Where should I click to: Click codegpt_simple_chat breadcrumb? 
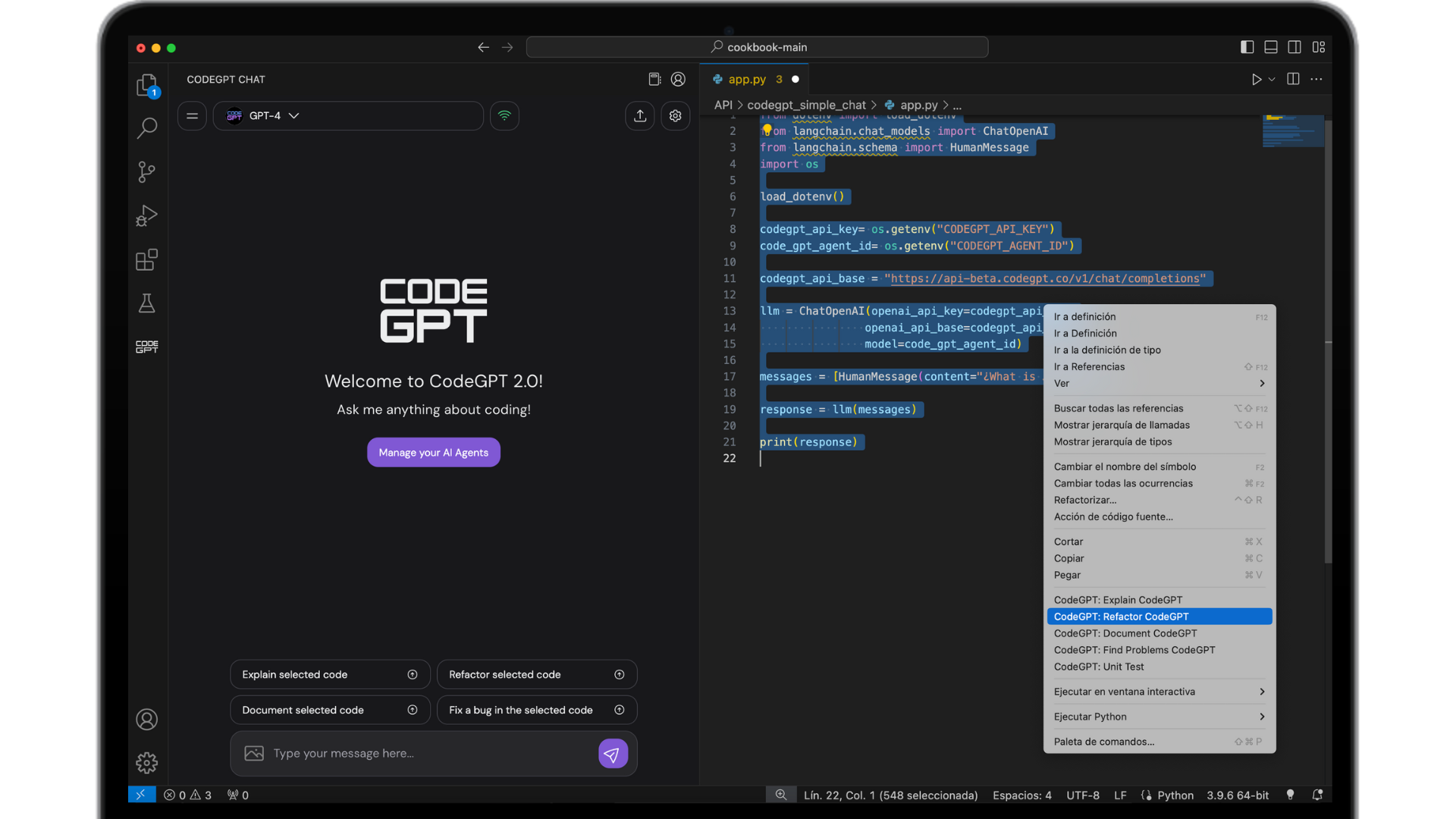[x=806, y=105]
